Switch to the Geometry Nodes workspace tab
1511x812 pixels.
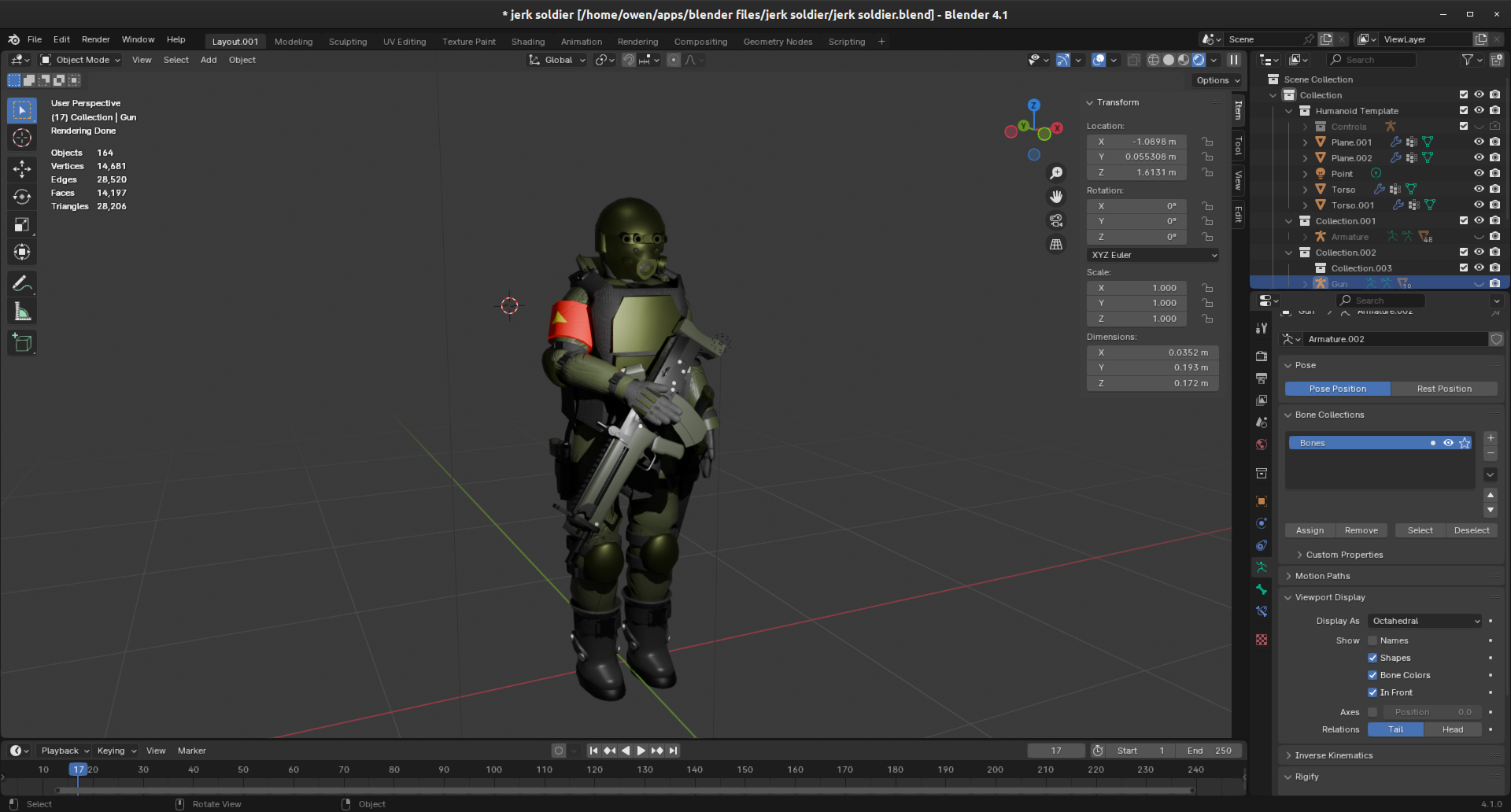coord(778,42)
